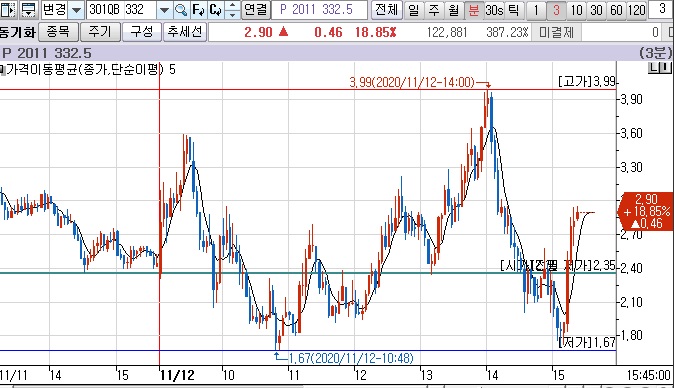Open the magnifier symbol search
This screenshot has height=388, width=674.
[182, 10]
